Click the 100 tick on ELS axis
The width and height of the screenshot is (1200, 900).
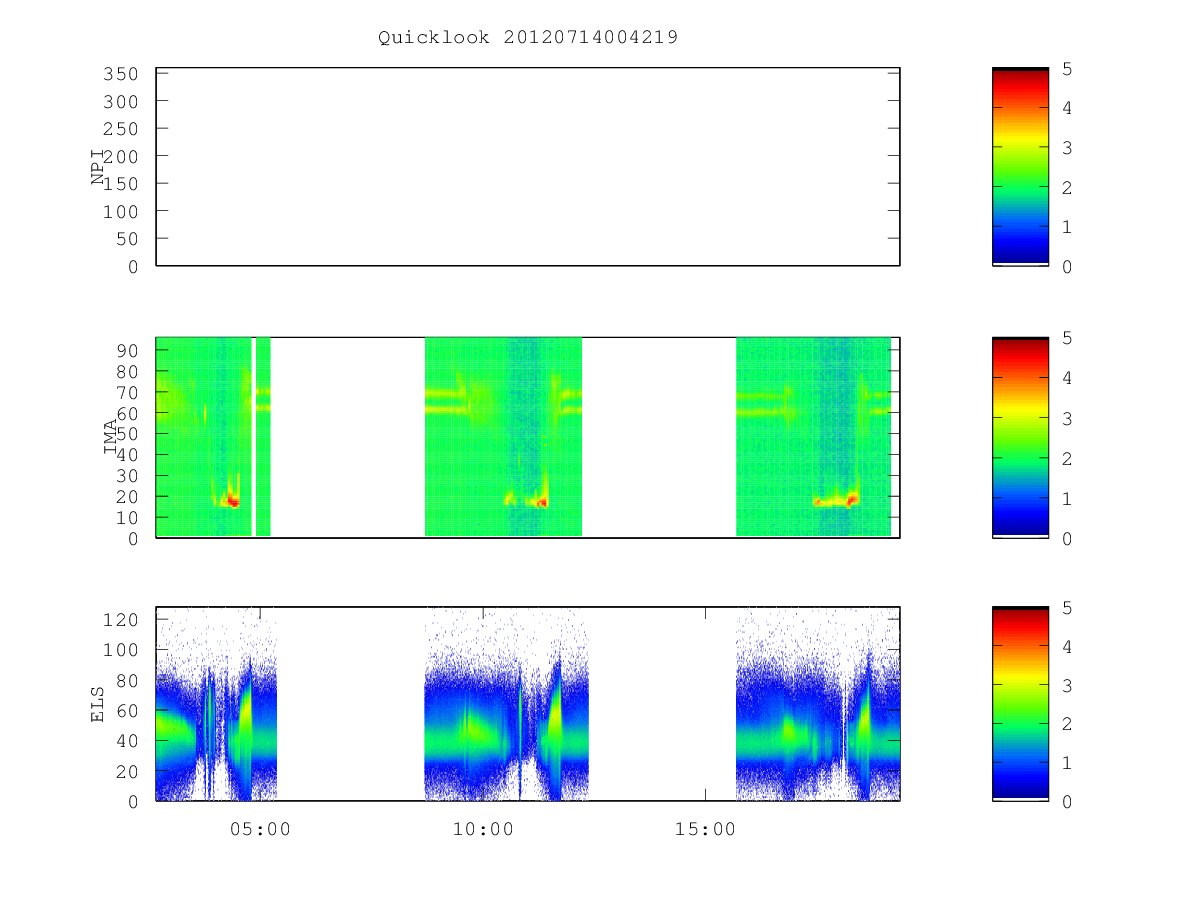121,650
